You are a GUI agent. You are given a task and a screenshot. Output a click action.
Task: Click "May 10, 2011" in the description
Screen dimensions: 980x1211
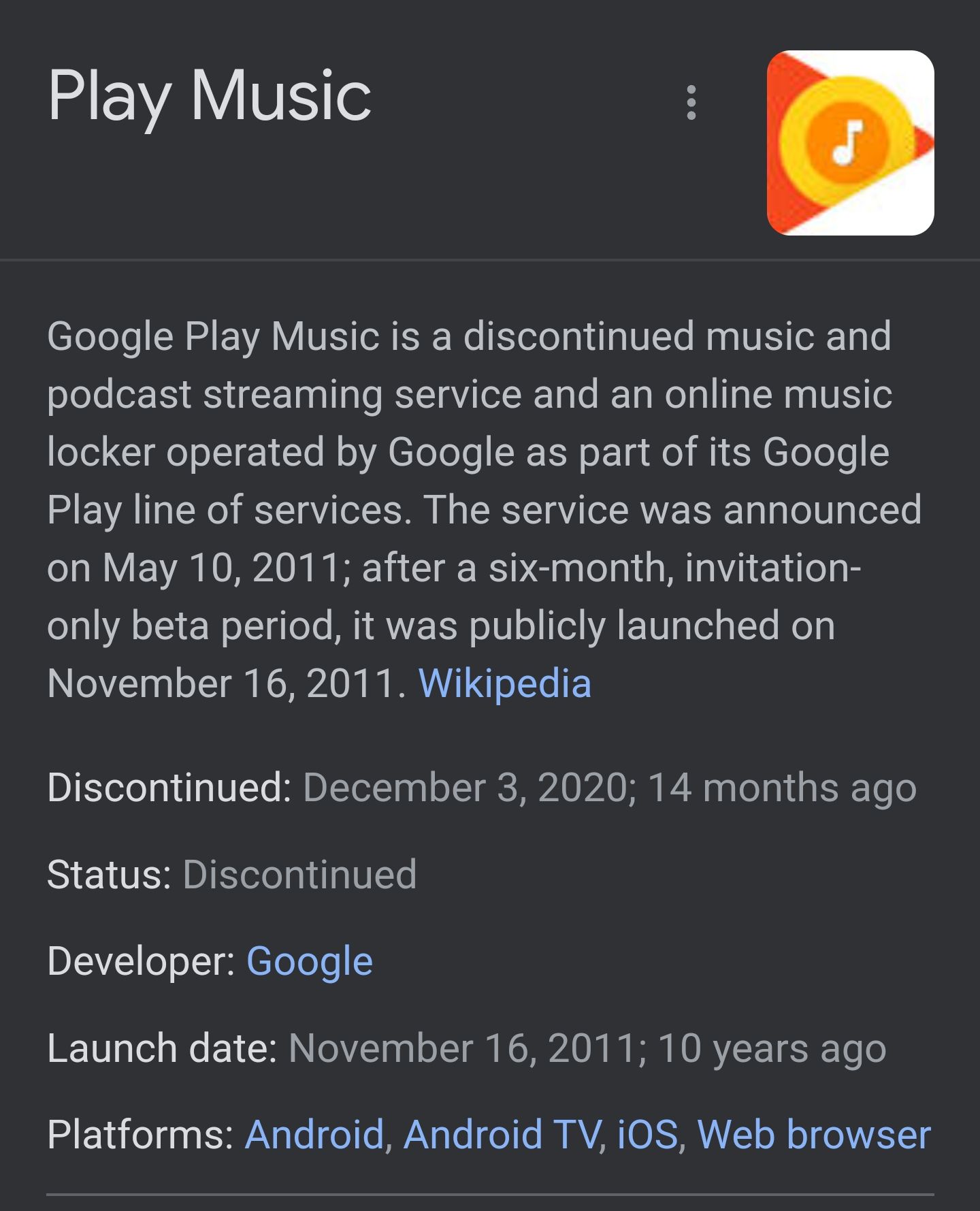[221, 568]
